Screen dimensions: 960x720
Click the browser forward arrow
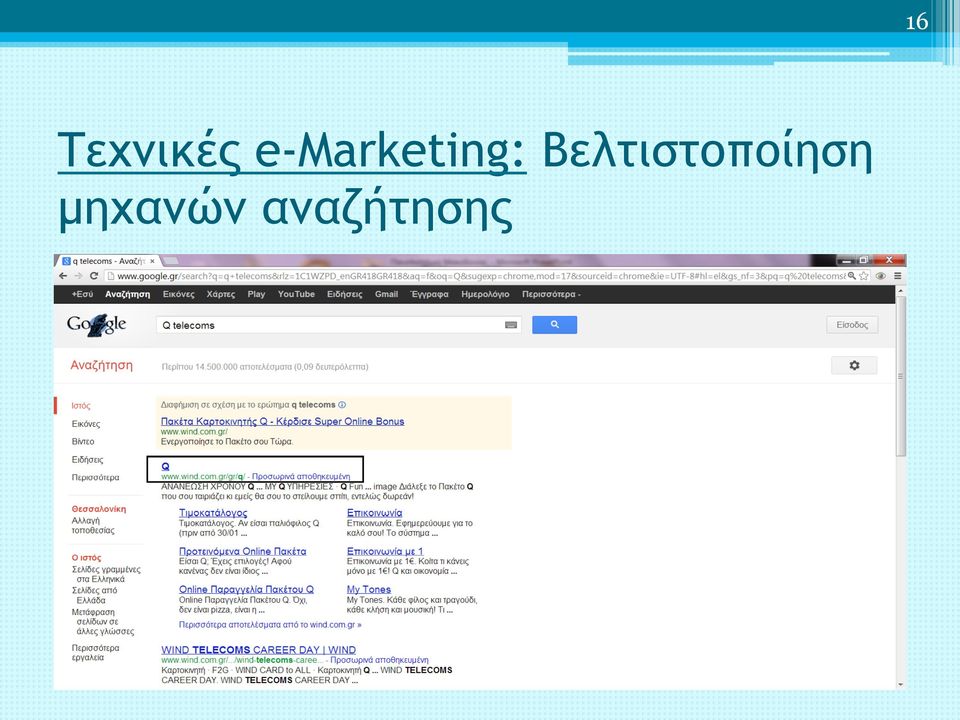(78, 276)
